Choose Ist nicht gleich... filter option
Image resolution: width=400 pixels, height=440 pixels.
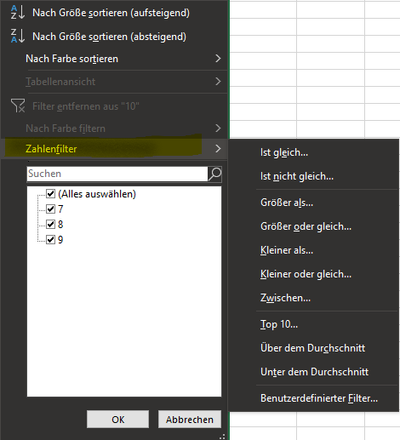pos(297,176)
